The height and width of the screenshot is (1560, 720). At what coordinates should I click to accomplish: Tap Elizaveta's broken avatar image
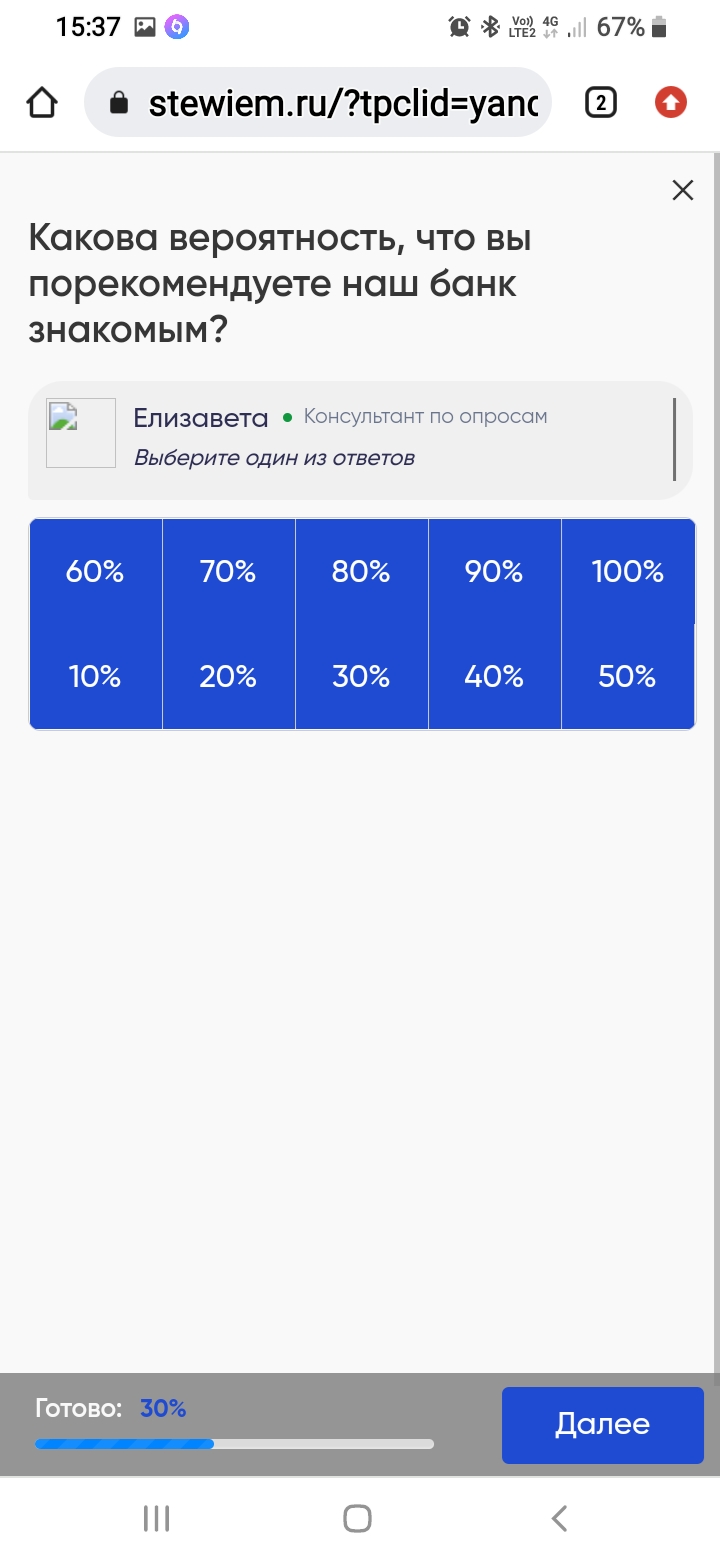(x=81, y=433)
